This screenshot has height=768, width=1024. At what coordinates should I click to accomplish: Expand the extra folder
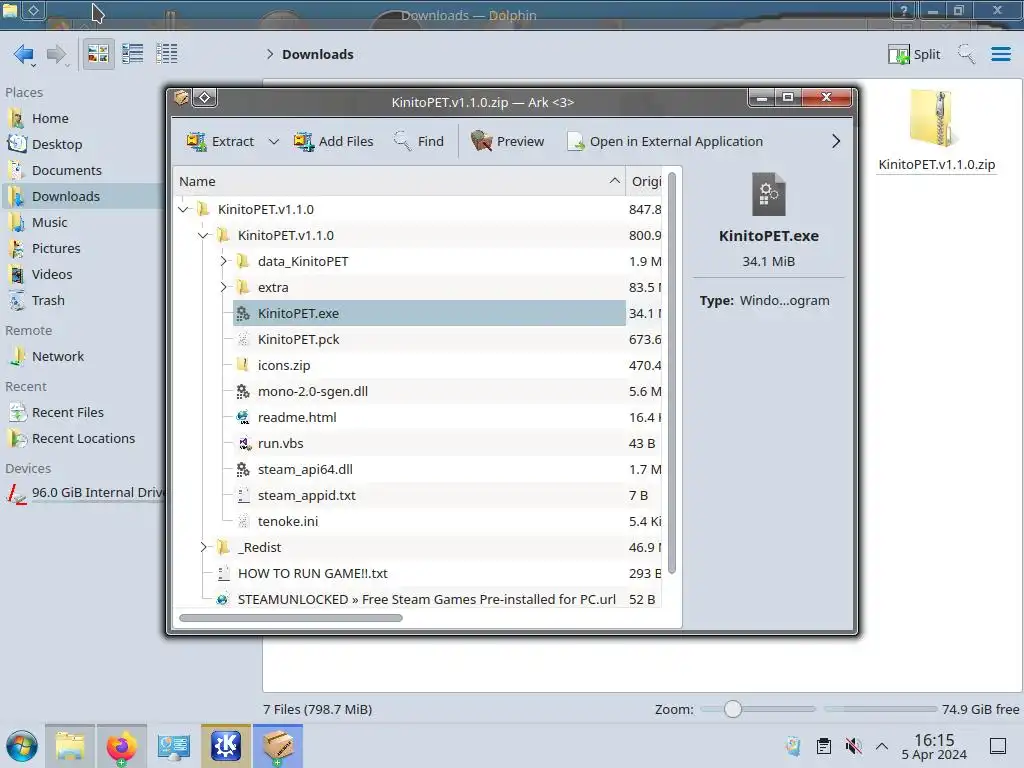pos(223,287)
